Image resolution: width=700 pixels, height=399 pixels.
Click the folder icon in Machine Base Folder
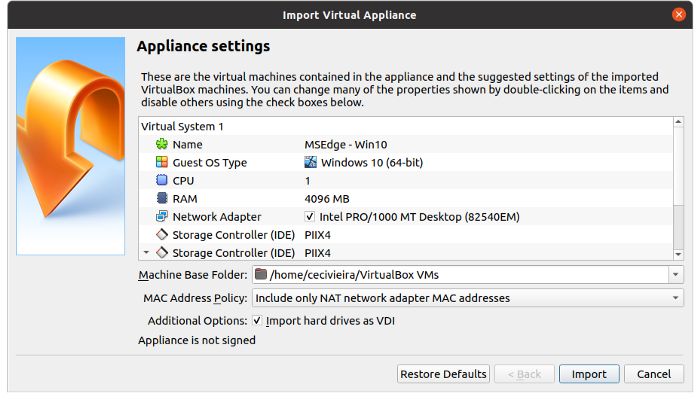[x=261, y=274]
